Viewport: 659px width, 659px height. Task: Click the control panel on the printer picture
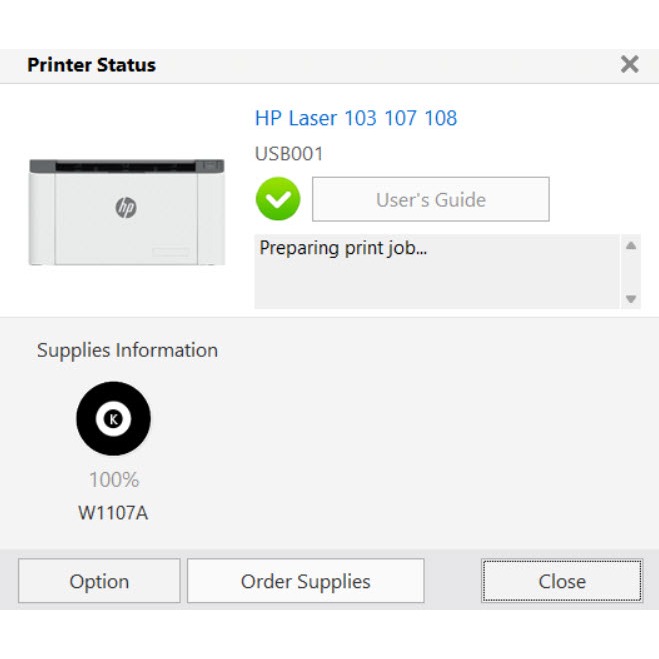coord(210,166)
